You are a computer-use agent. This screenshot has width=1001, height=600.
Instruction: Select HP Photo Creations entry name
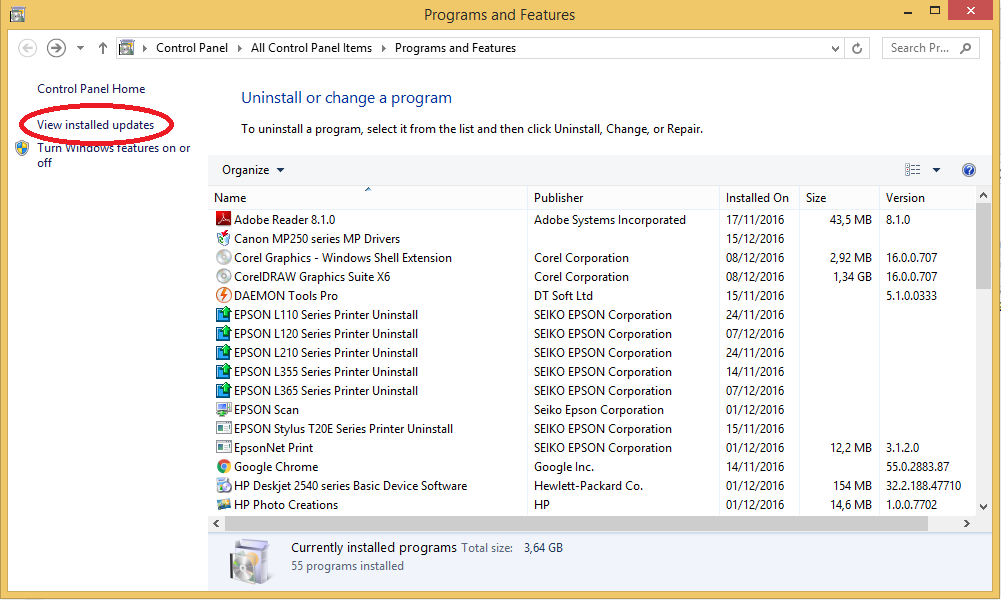point(285,505)
